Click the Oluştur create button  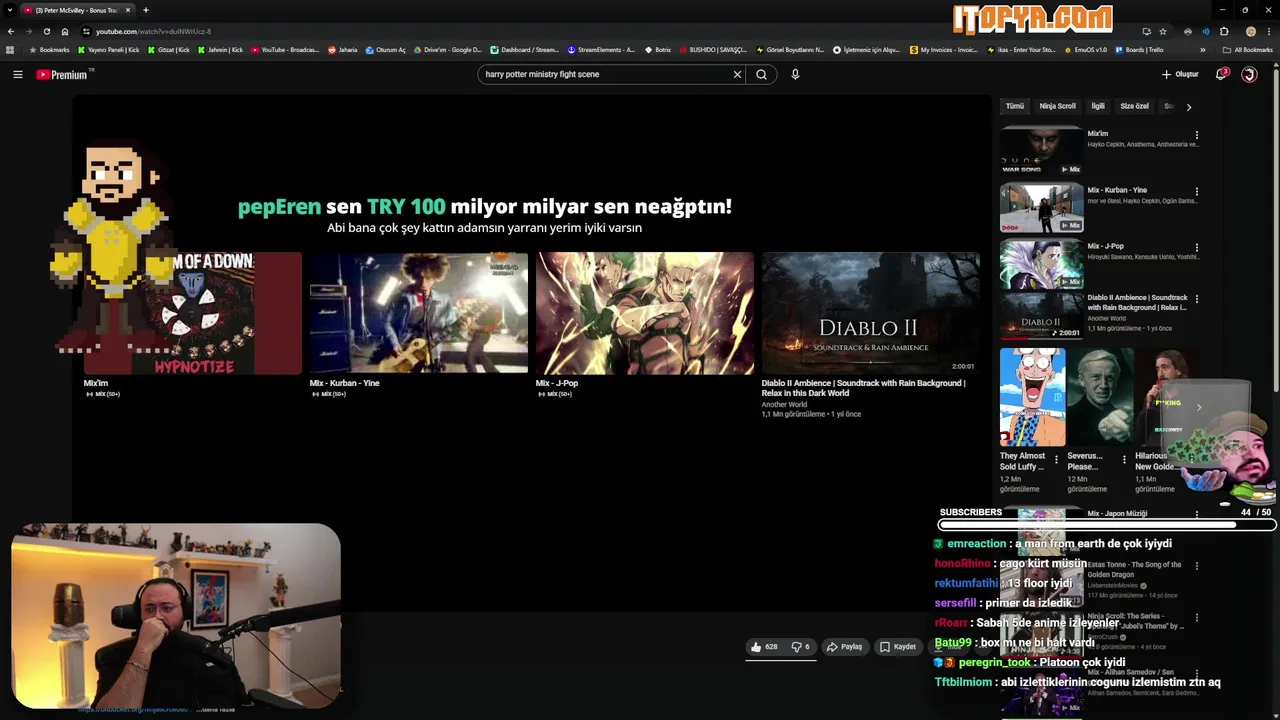tap(1180, 74)
